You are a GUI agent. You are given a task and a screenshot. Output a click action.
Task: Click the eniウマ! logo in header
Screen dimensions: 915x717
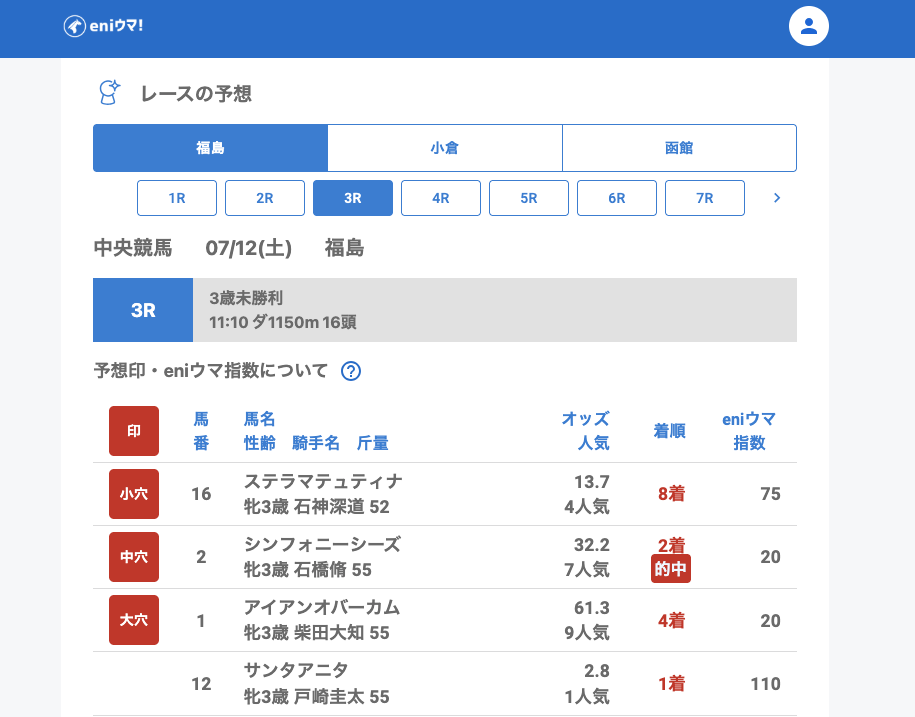(x=104, y=26)
